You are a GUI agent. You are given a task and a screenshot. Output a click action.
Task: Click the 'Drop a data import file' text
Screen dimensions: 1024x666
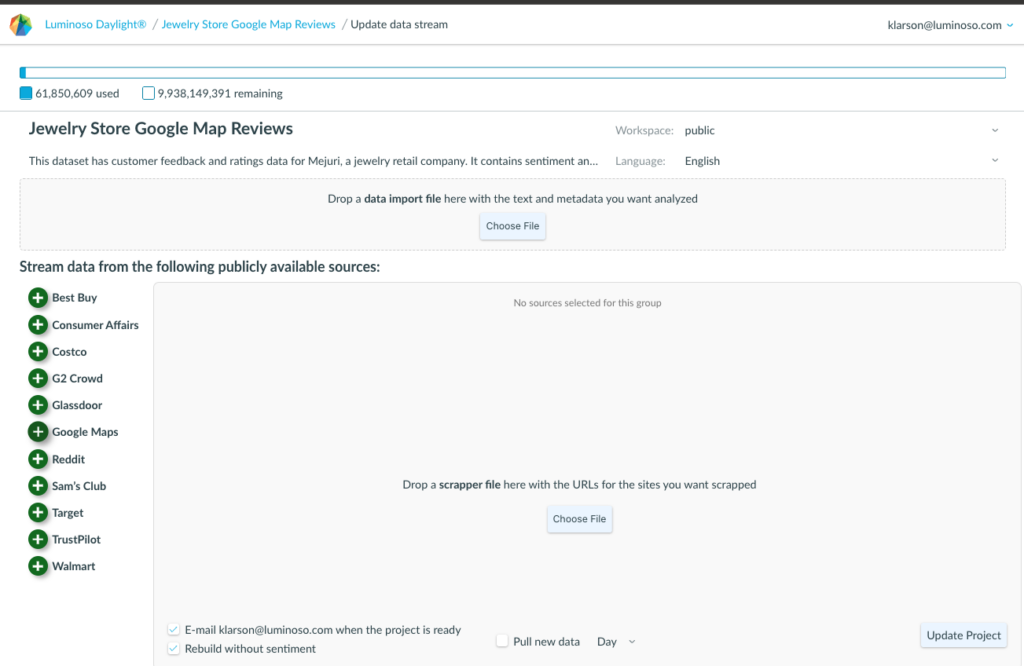click(x=513, y=198)
